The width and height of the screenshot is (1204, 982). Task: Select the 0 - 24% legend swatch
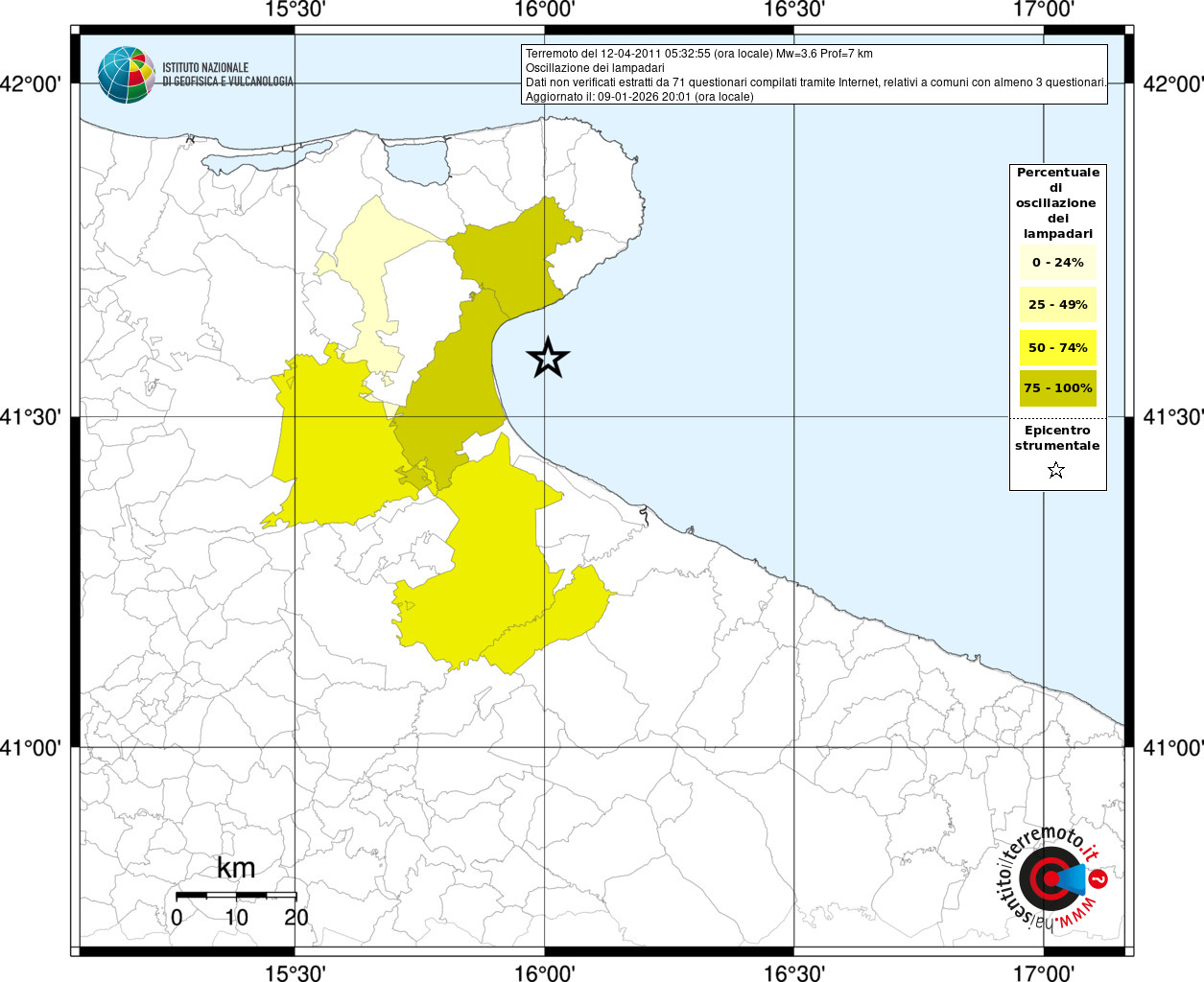point(1057,262)
